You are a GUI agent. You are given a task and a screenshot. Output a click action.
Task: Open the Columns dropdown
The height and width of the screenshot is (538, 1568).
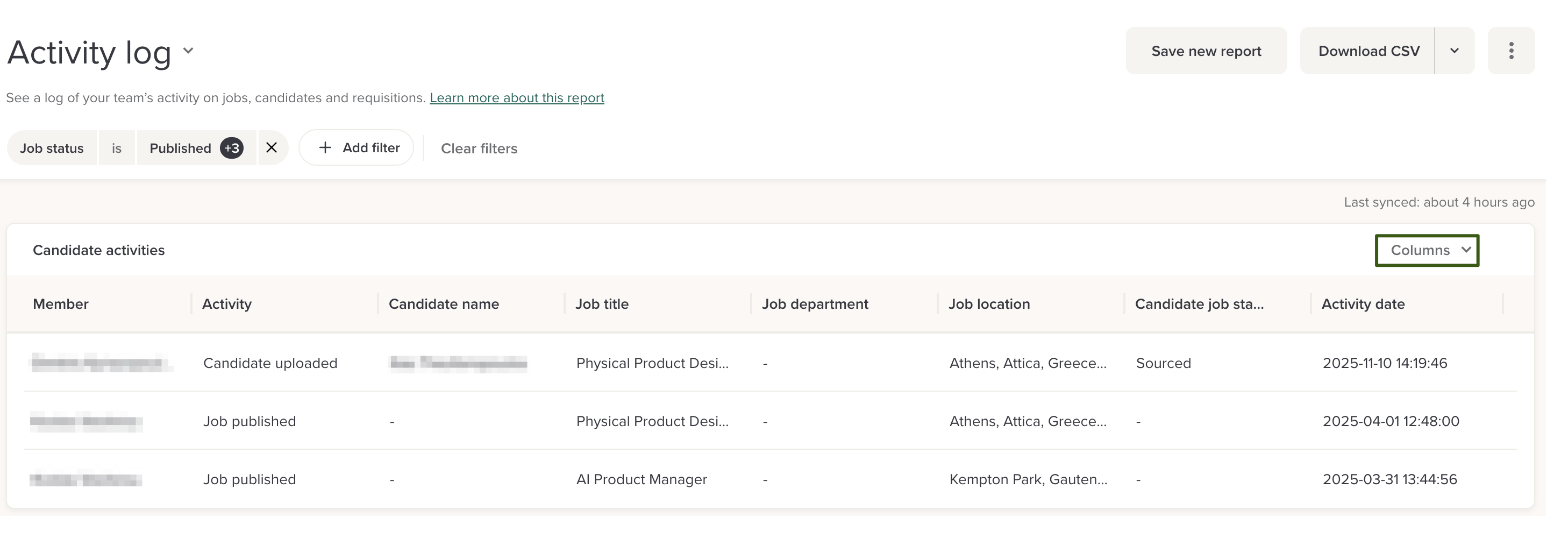(x=1426, y=250)
